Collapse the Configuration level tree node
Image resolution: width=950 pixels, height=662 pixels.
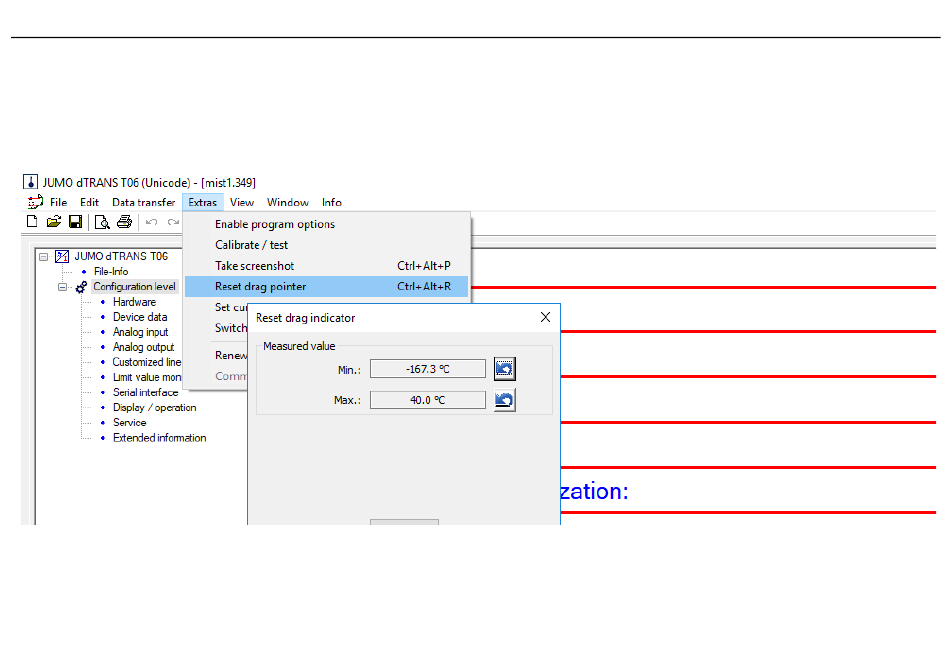pos(62,287)
